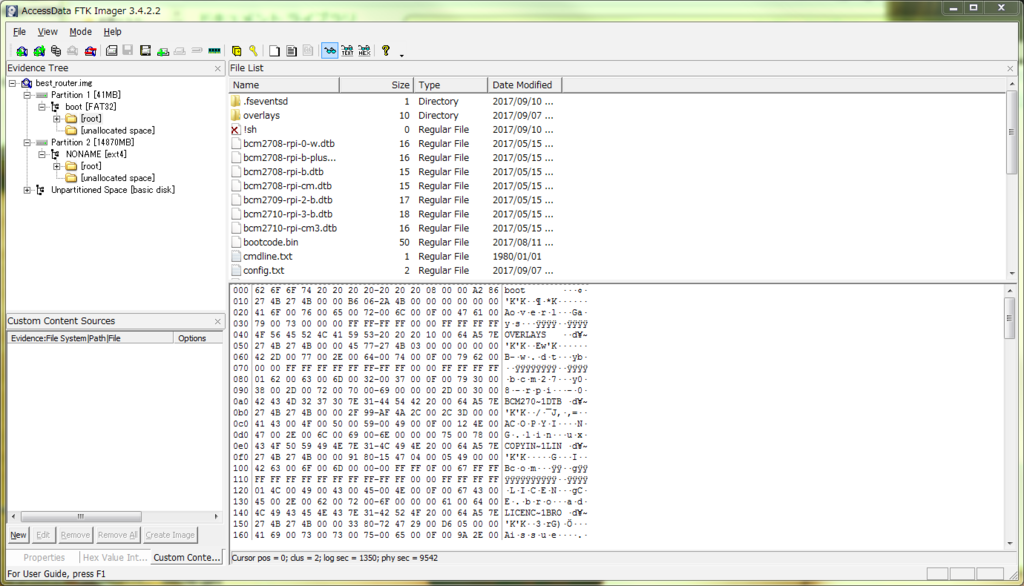The height and width of the screenshot is (586, 1024).
Task: Click Custom Content horizontal scrollbar thumb
Action: tap(81, 516)
